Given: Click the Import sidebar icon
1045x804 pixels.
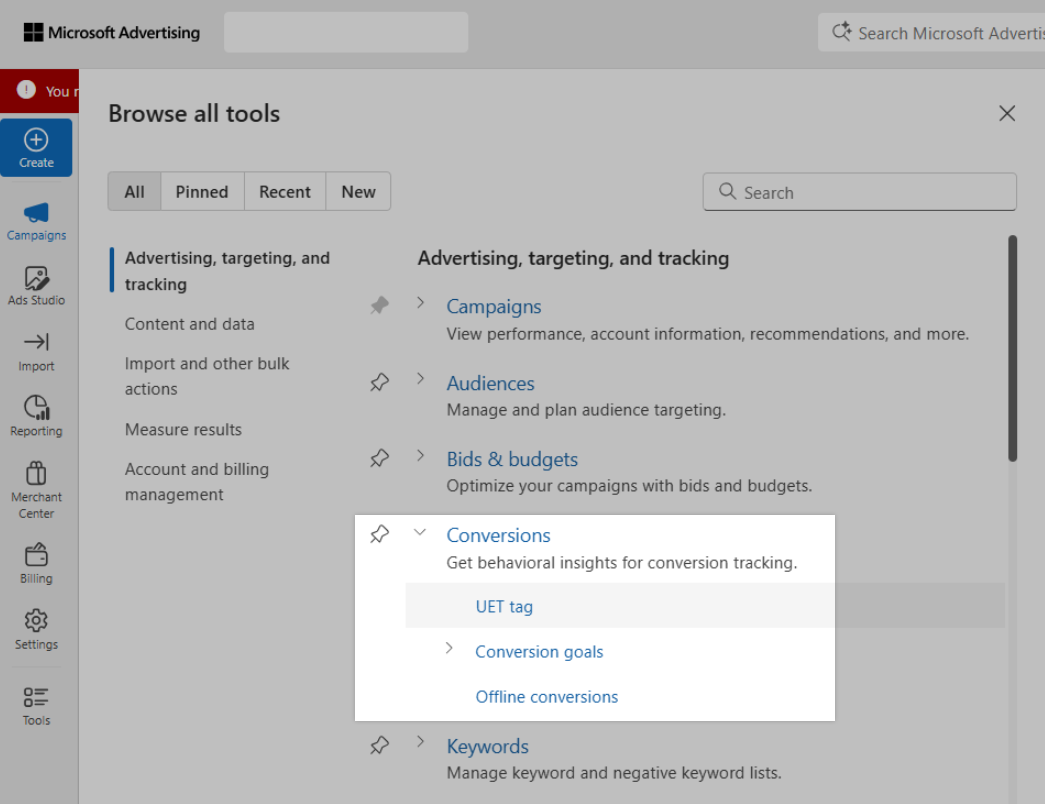Looking at the screenshot, I should pyautogui.click(x=36, y=352).
